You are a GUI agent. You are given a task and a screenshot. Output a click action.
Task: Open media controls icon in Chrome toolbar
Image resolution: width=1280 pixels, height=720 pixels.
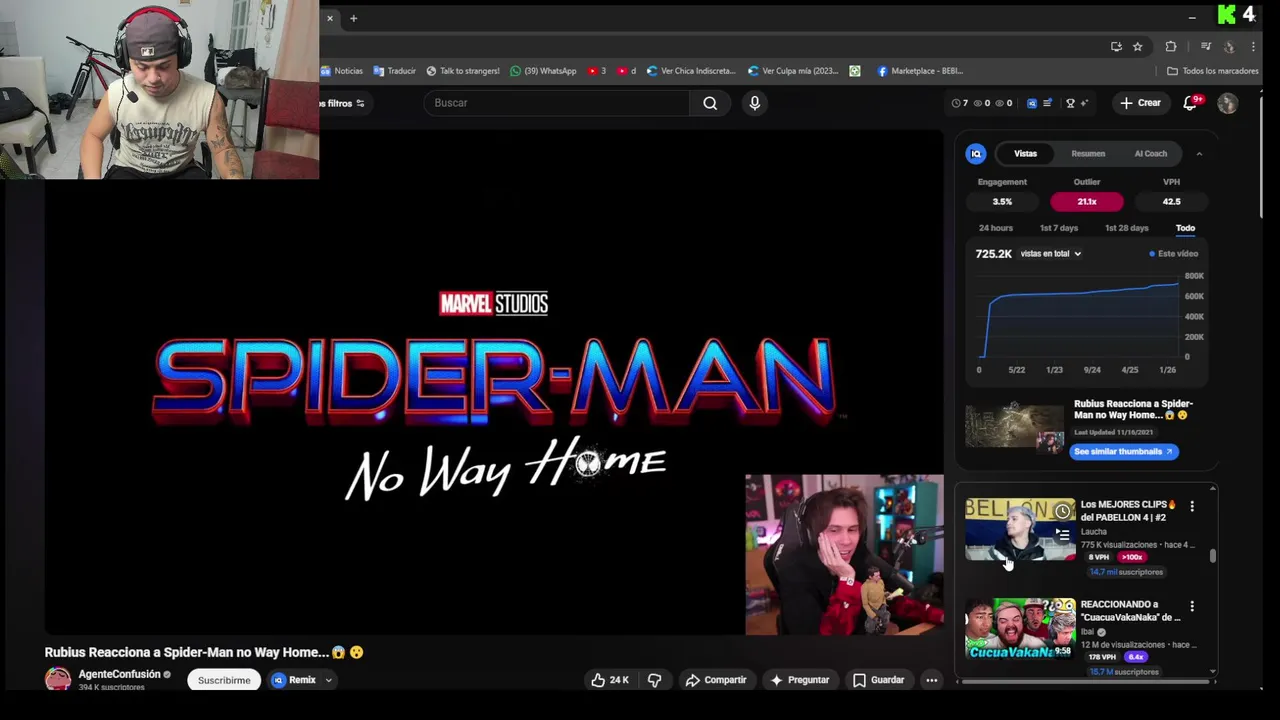[1206, 46]
